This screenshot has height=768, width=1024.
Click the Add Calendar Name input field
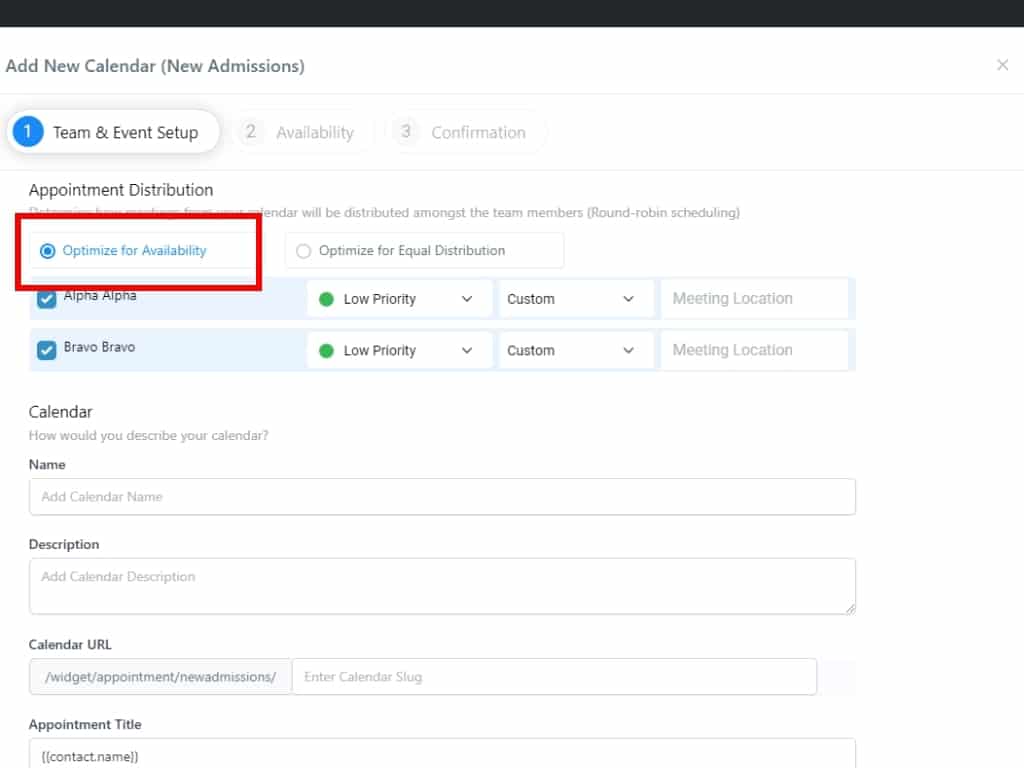(442, 497)
